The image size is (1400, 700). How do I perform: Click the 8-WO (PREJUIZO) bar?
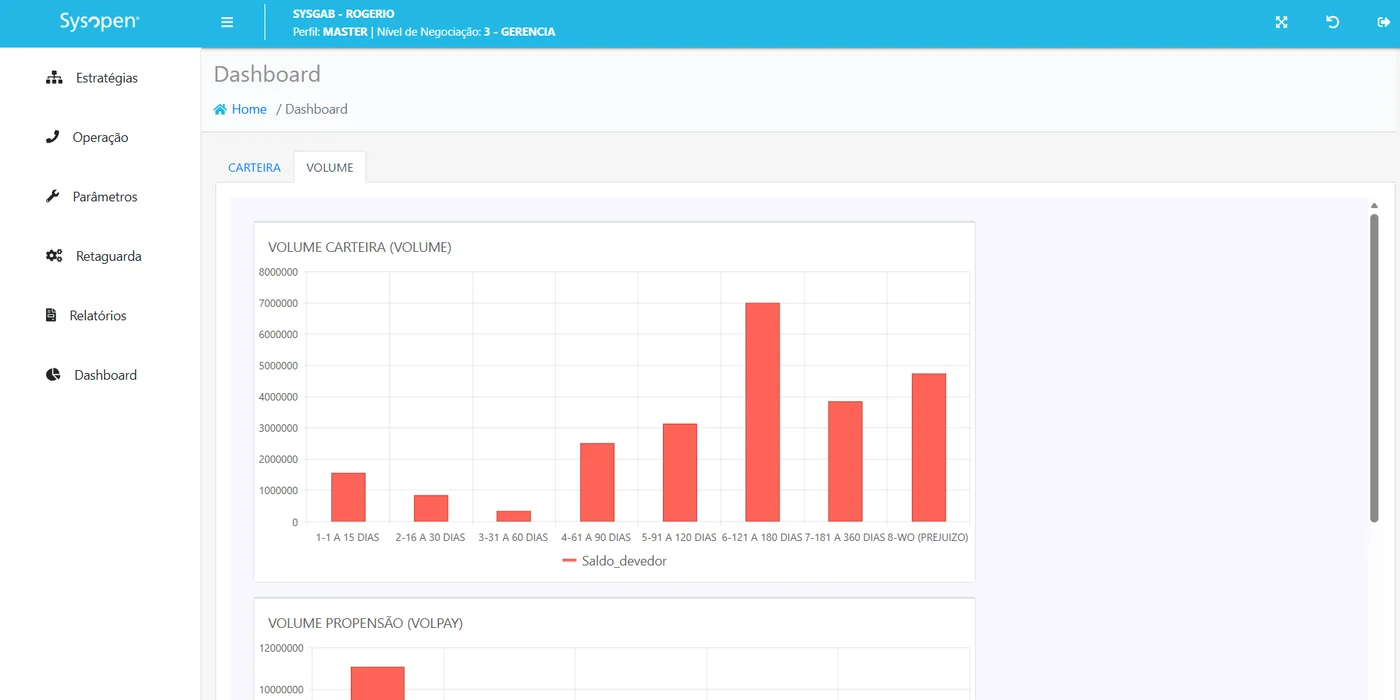tap(929, 448)
